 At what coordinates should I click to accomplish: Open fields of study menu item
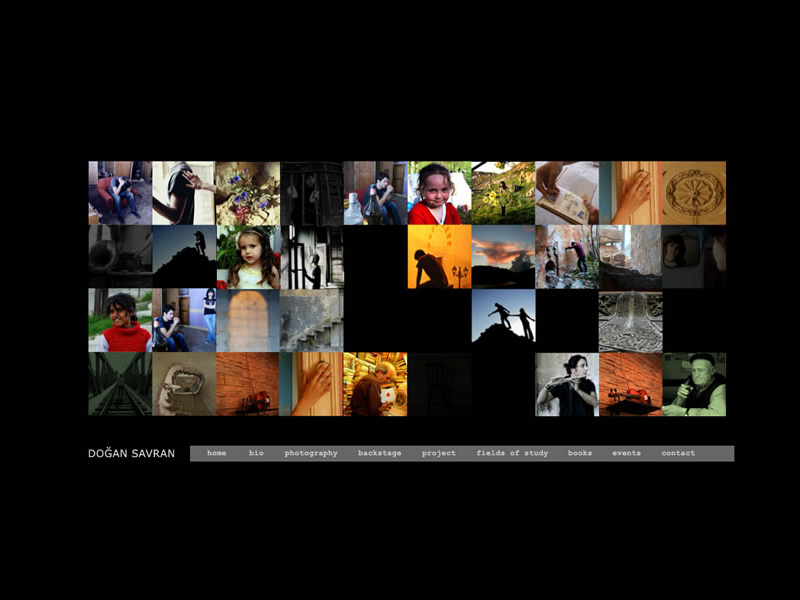pyautogui.click(x=512, y=453)
